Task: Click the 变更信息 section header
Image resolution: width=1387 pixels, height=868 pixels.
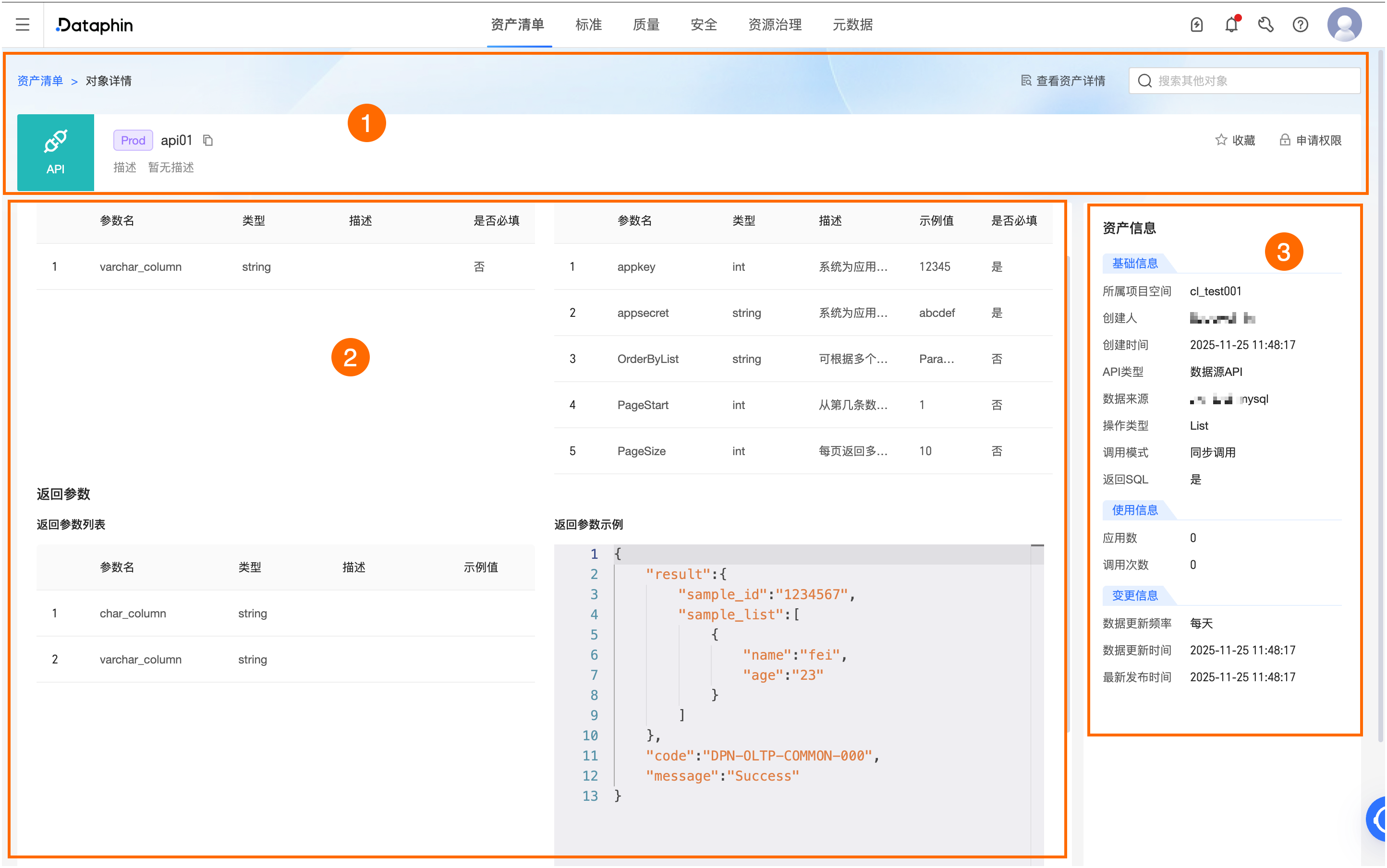Action: coord(1134,595)
